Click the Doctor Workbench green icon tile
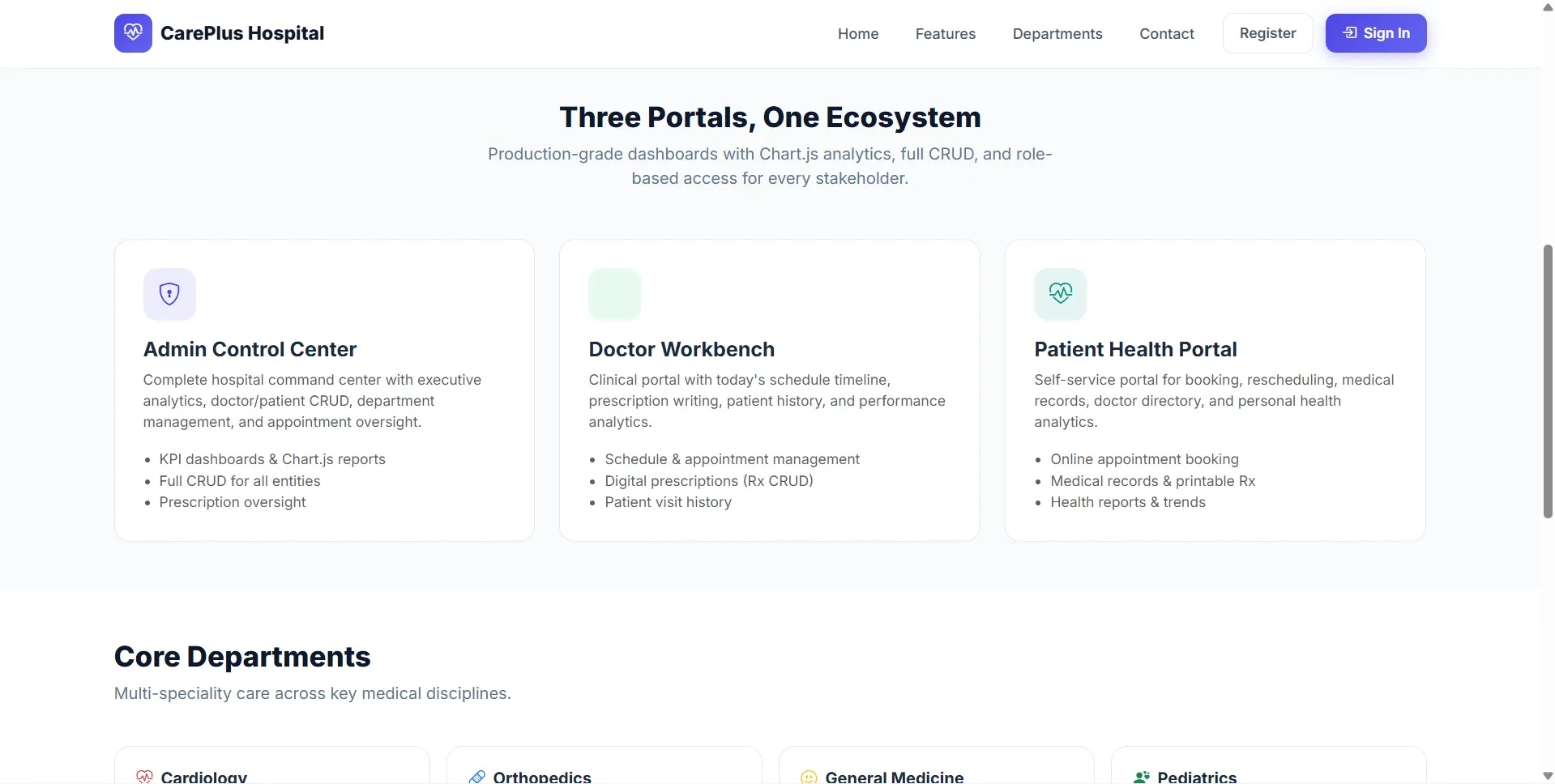 (615, 294)
